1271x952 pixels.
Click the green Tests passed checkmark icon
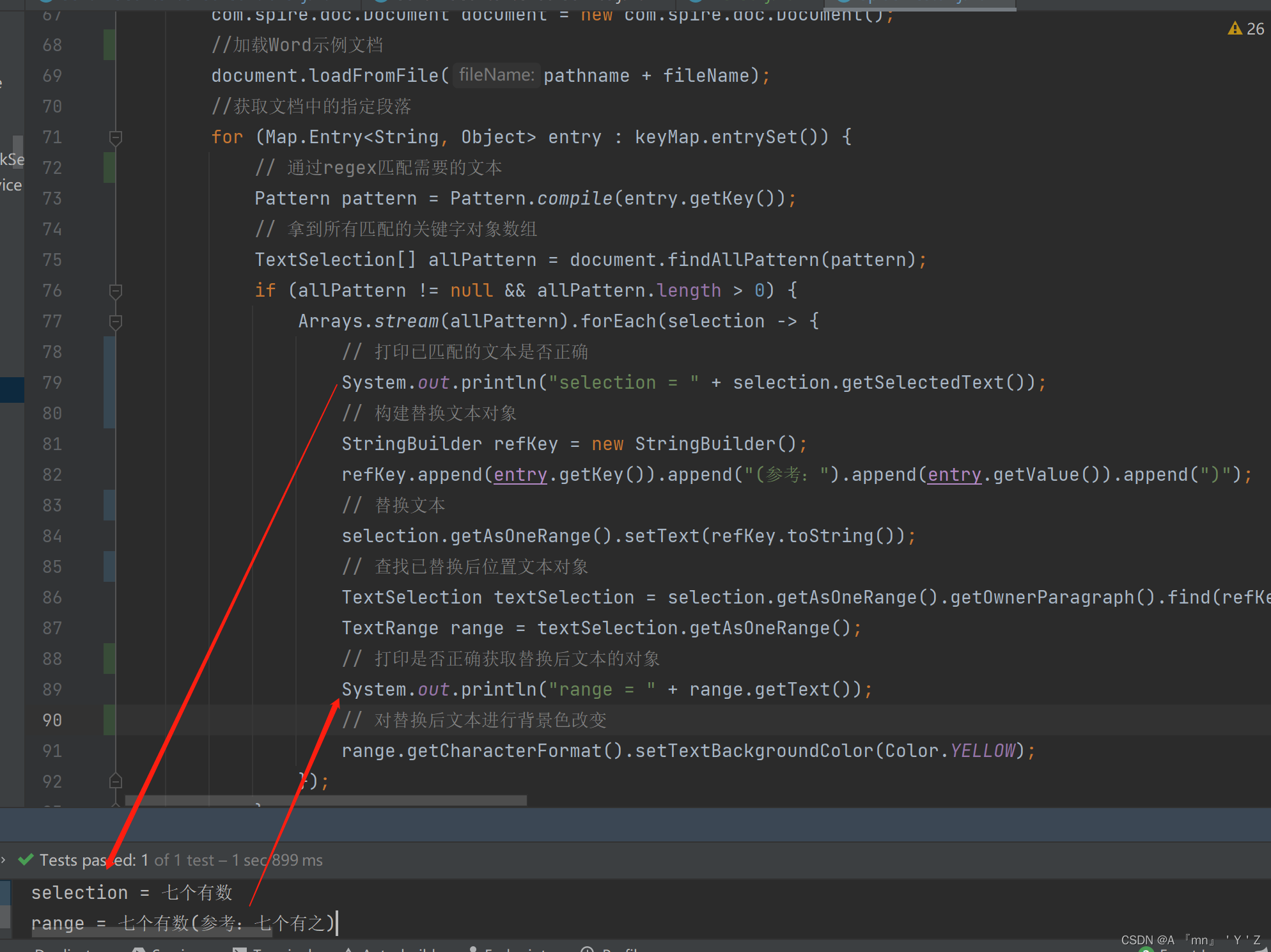26,860
